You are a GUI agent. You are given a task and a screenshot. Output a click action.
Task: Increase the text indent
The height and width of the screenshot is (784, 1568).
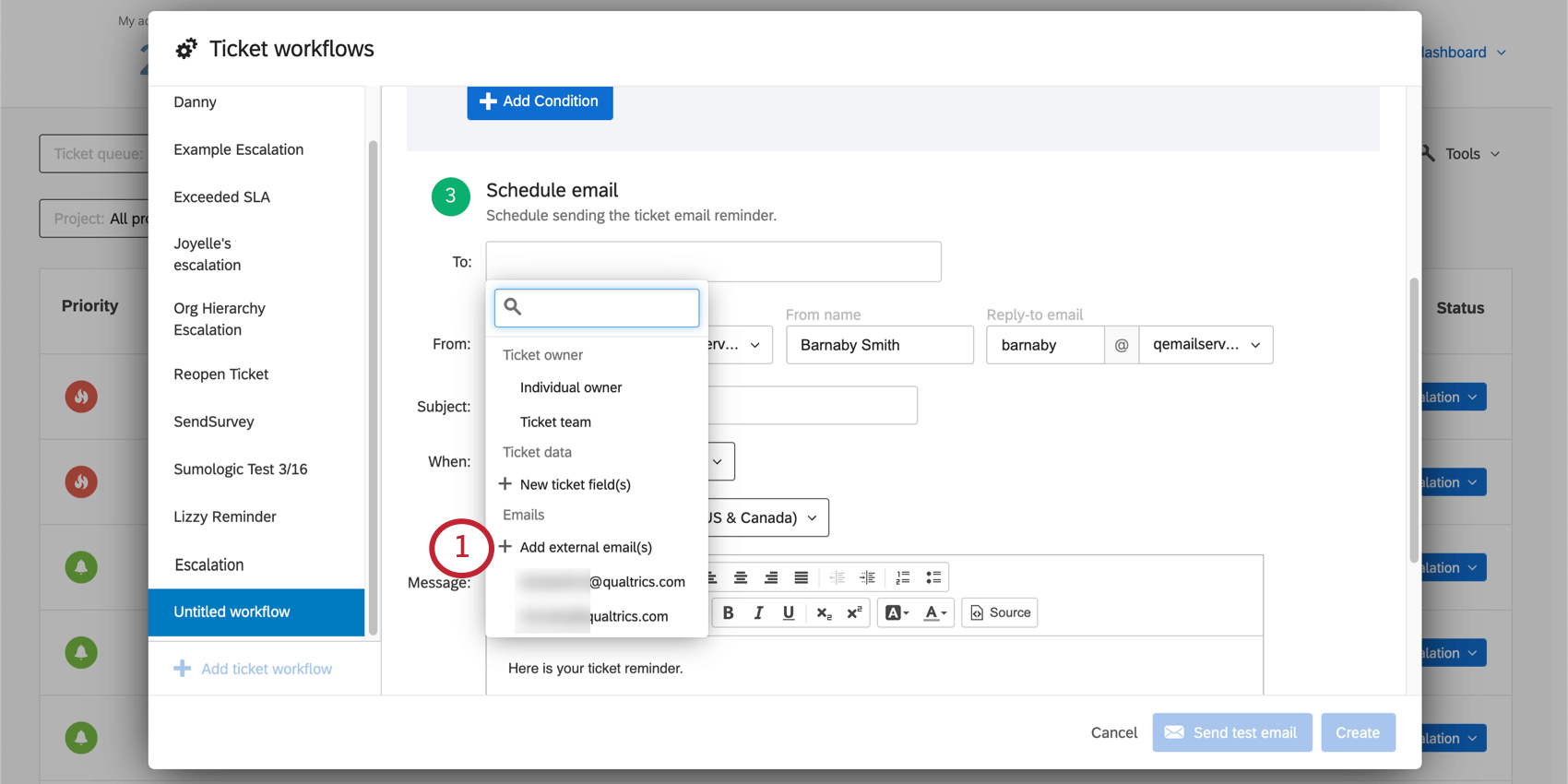pyautogui.click(x=868, y=577)
